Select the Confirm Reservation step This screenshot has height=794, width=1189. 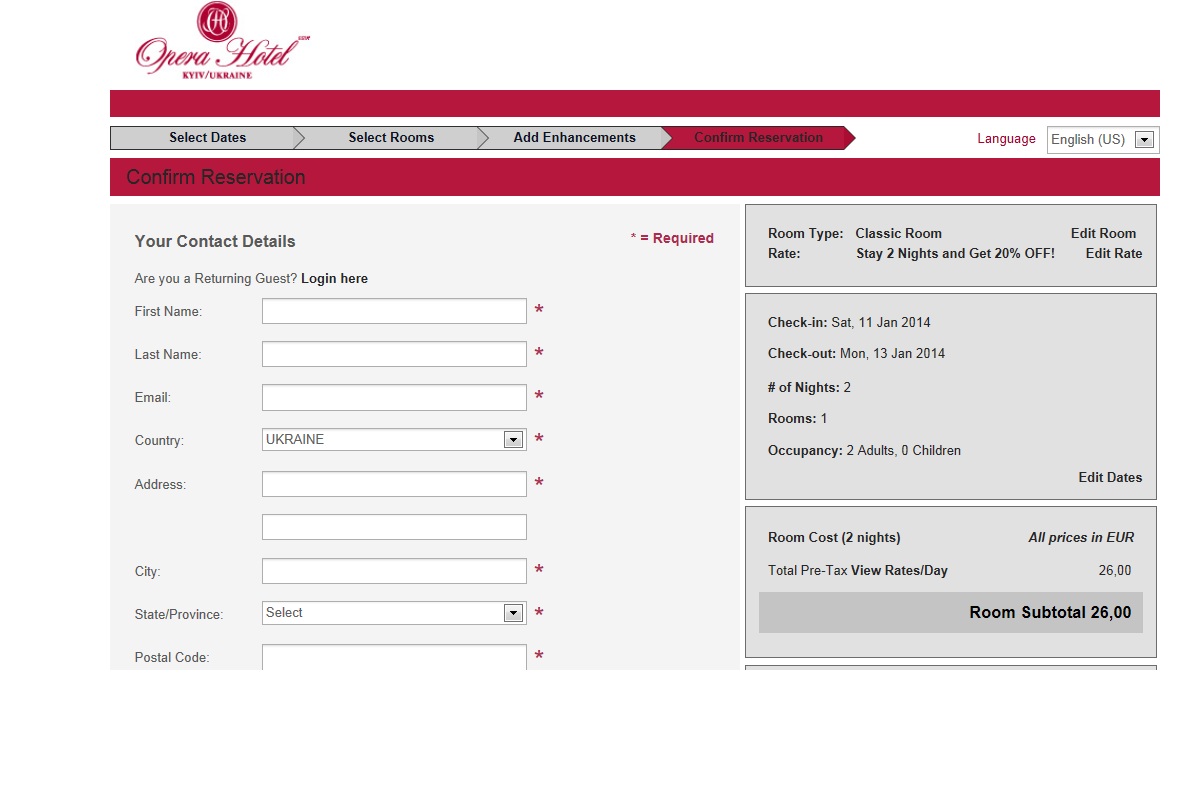[x=758, y=137]
